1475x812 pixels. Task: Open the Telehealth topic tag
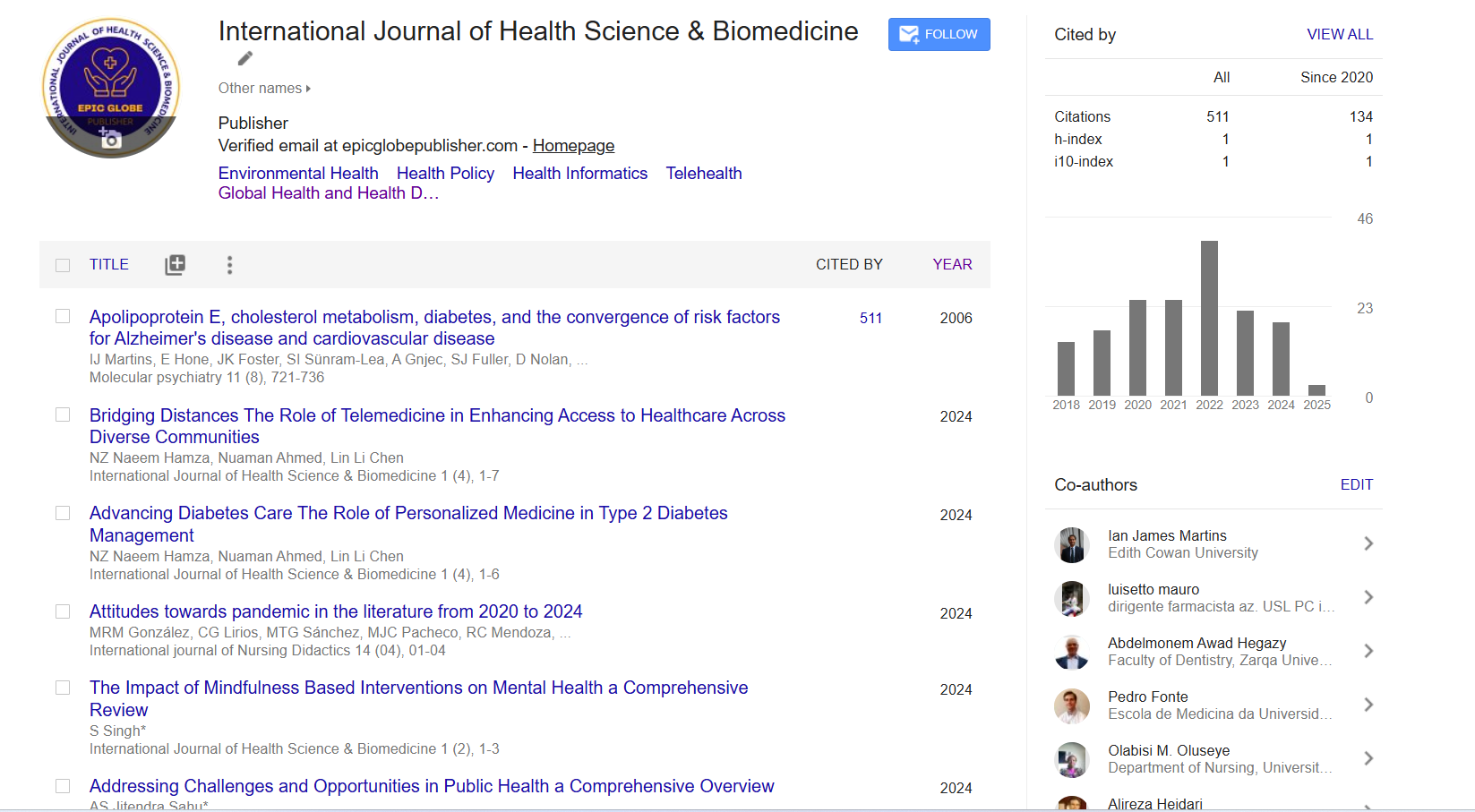point(704,173)
